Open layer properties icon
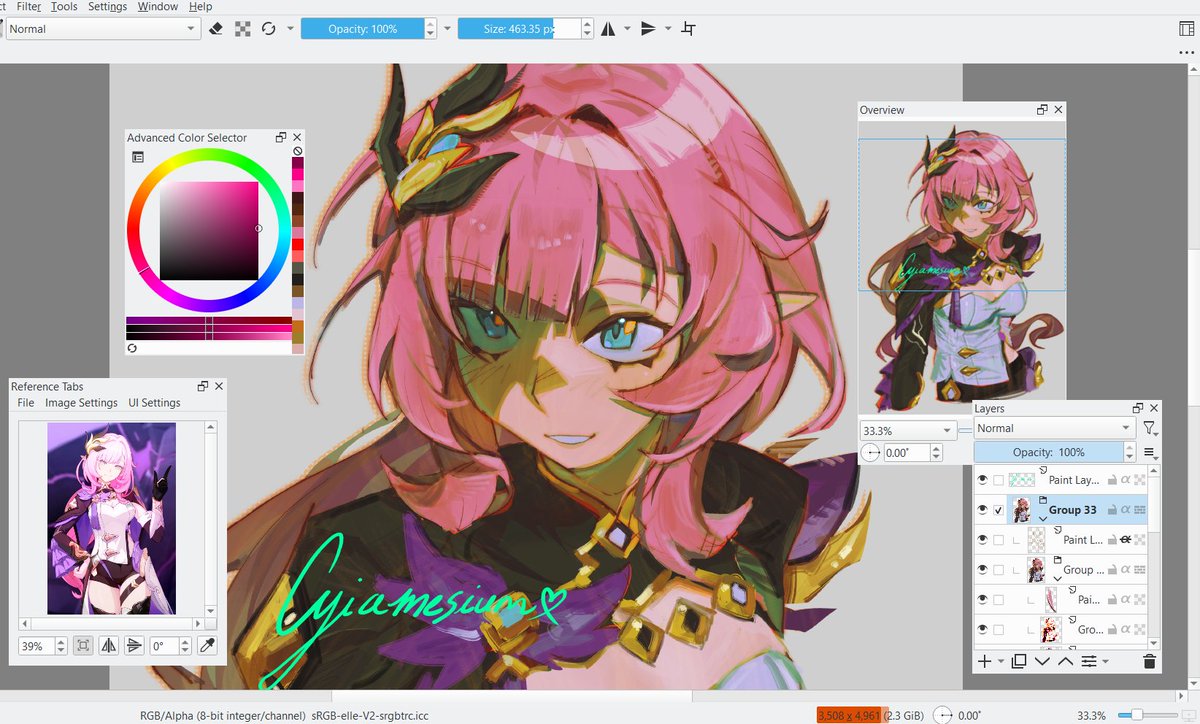Viewport: 1200px width, 724px height. pyautogui.click(x=1089, y=661)
